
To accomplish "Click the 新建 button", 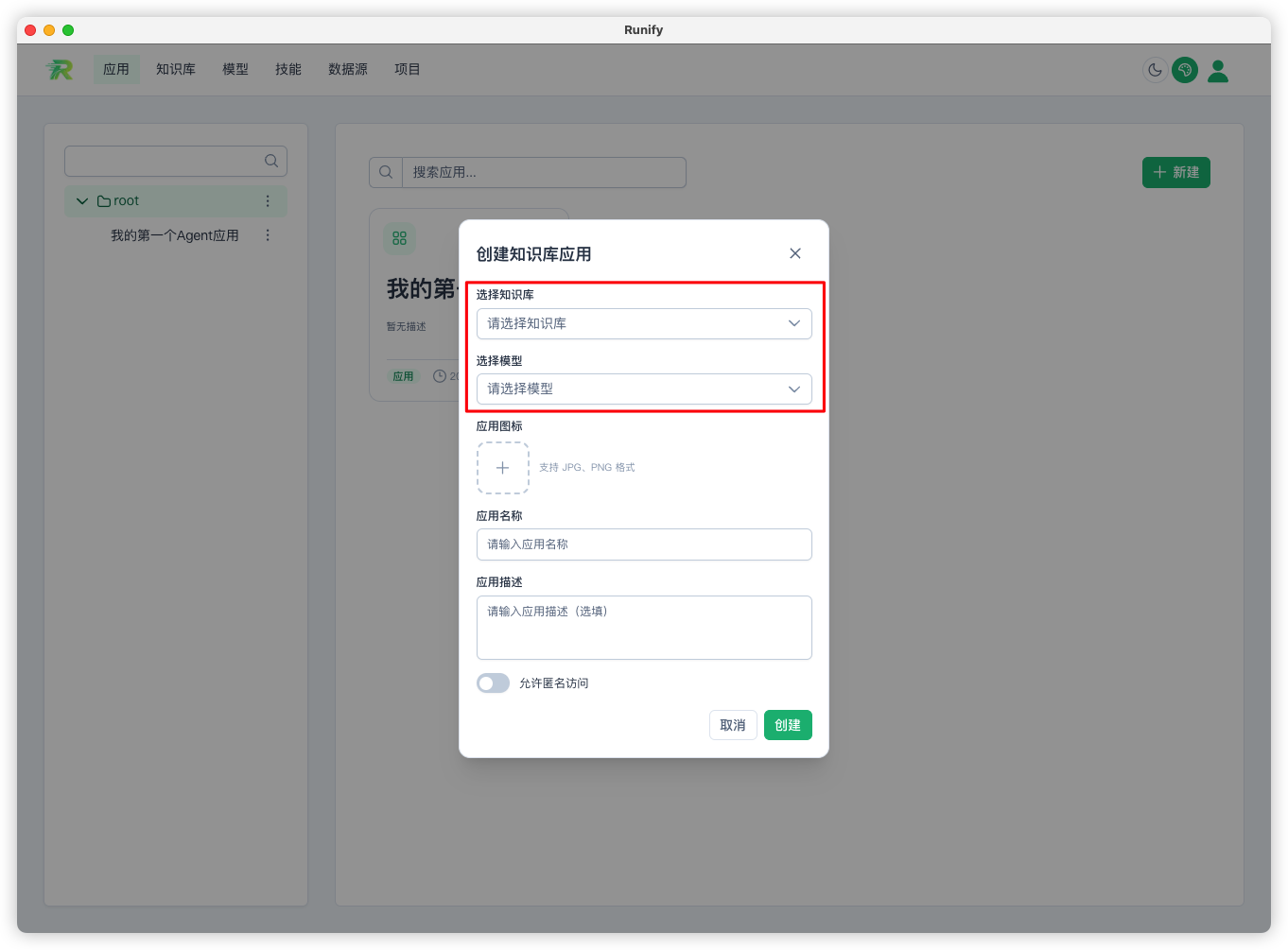I will click(x=1176, y=172).
